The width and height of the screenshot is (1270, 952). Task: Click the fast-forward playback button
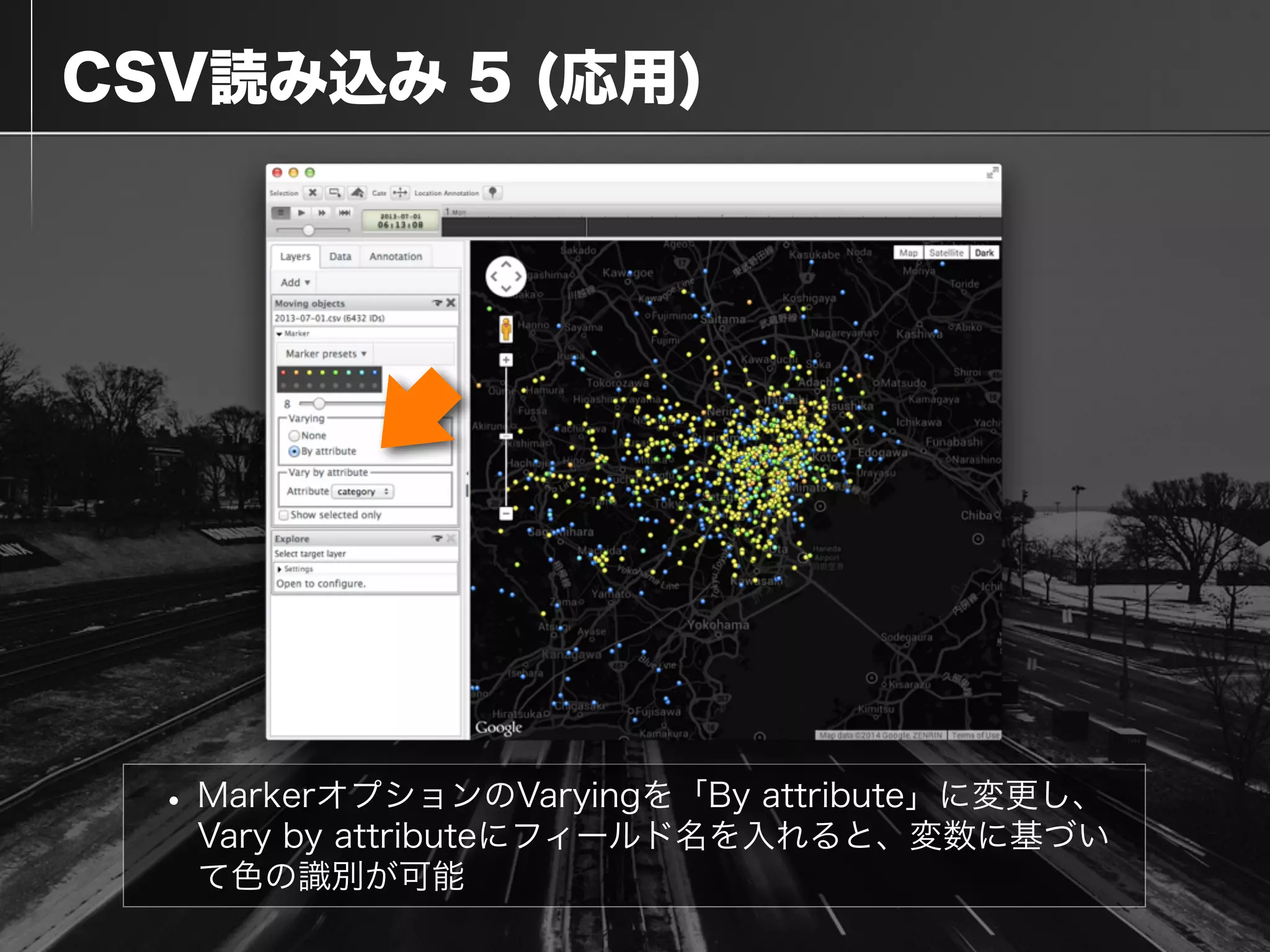point(322,213)
